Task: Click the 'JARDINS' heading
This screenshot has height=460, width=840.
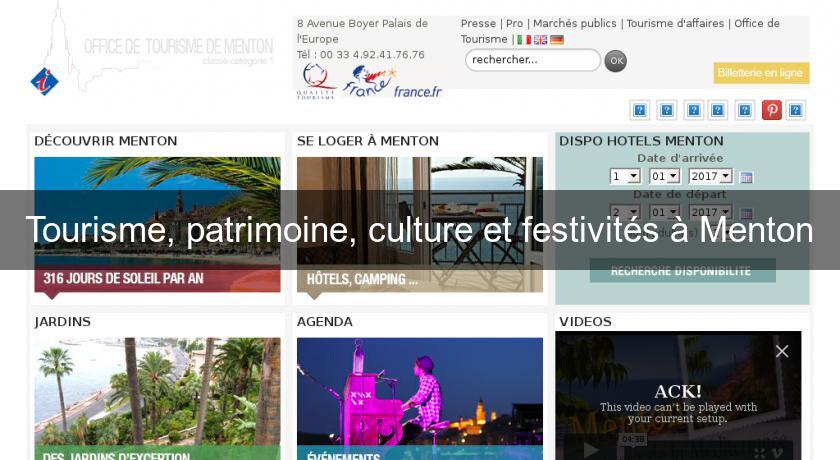Action: [x=63, y=322]
